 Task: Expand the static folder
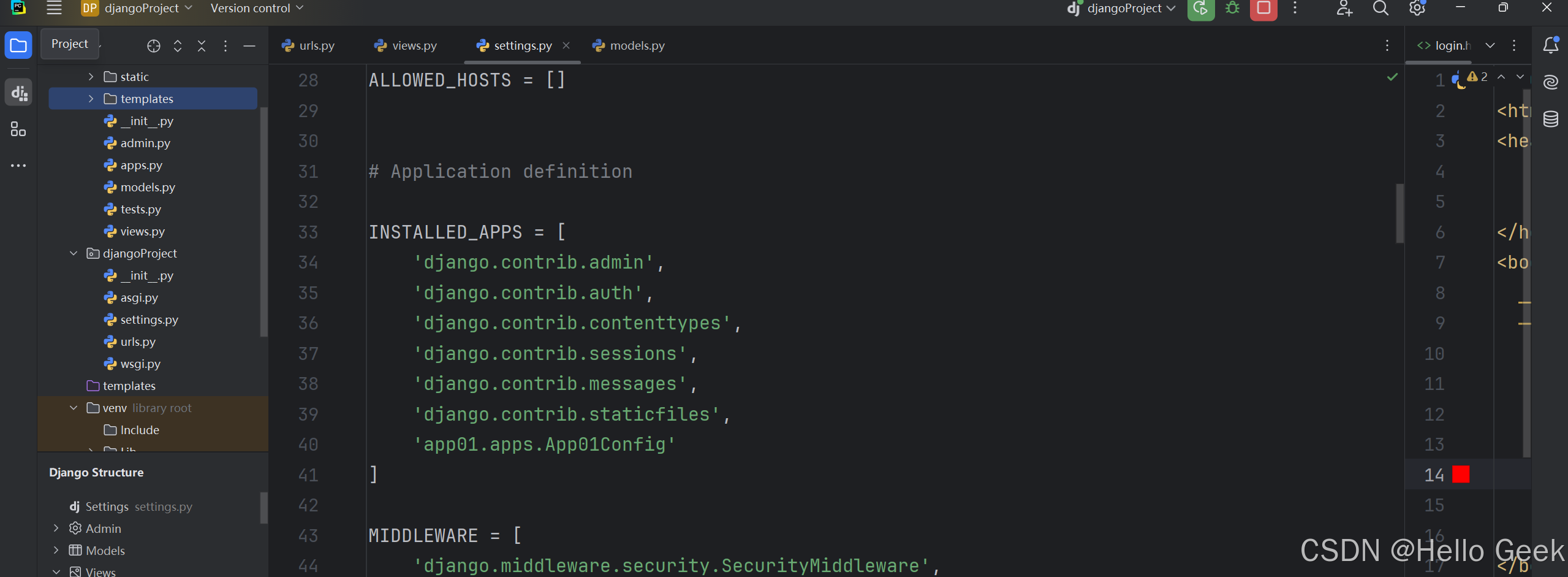click(91, 77)
